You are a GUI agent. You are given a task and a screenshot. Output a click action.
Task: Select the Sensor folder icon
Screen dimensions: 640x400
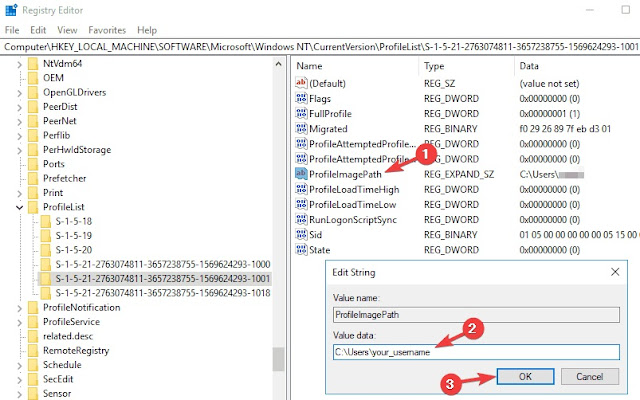33,393
